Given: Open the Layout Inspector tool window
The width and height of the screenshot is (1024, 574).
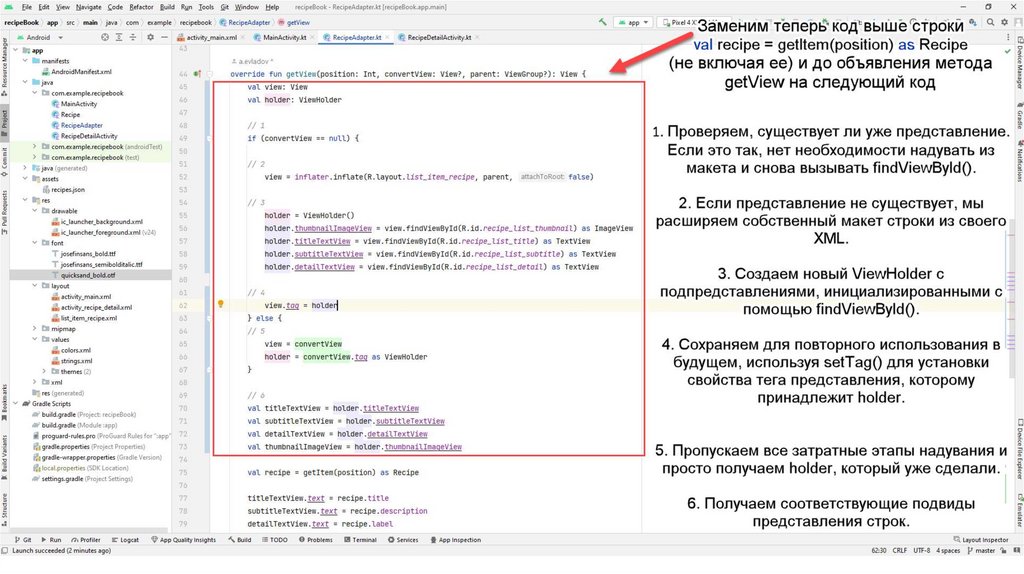Looking at the screenshot, I should [x=981, y=540].
